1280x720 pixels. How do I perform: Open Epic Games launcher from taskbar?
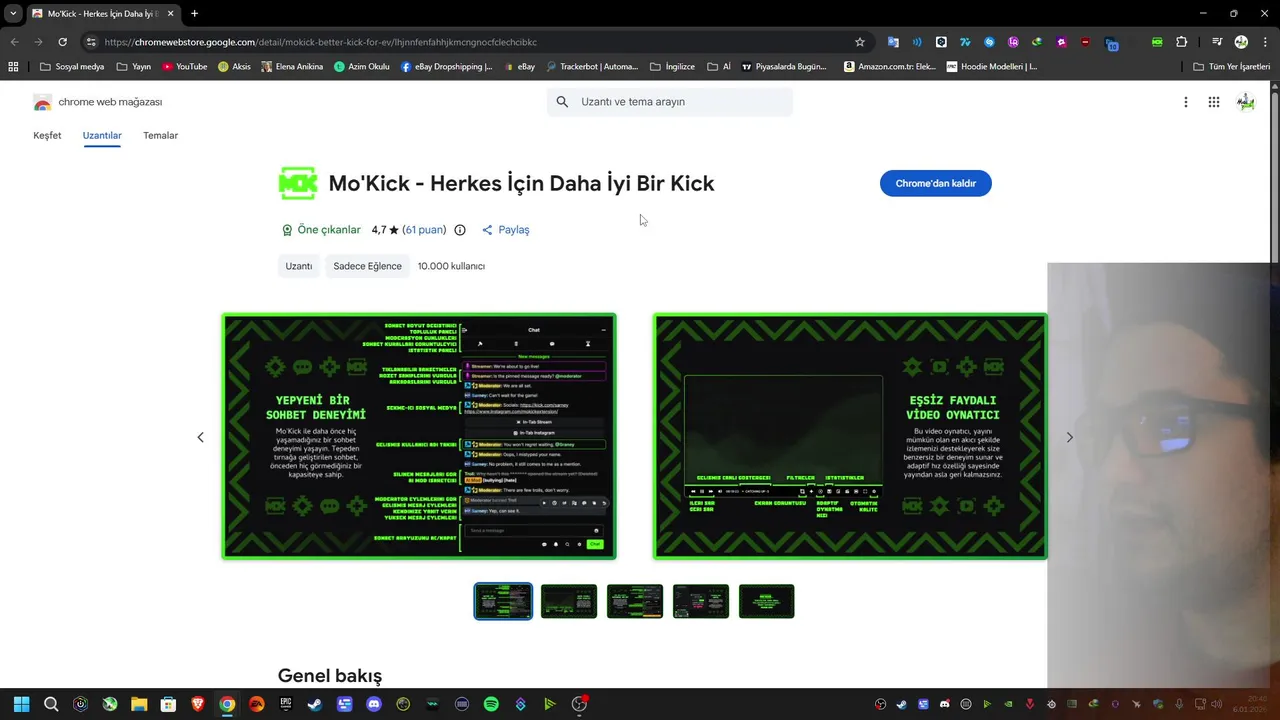click(285, 704)
